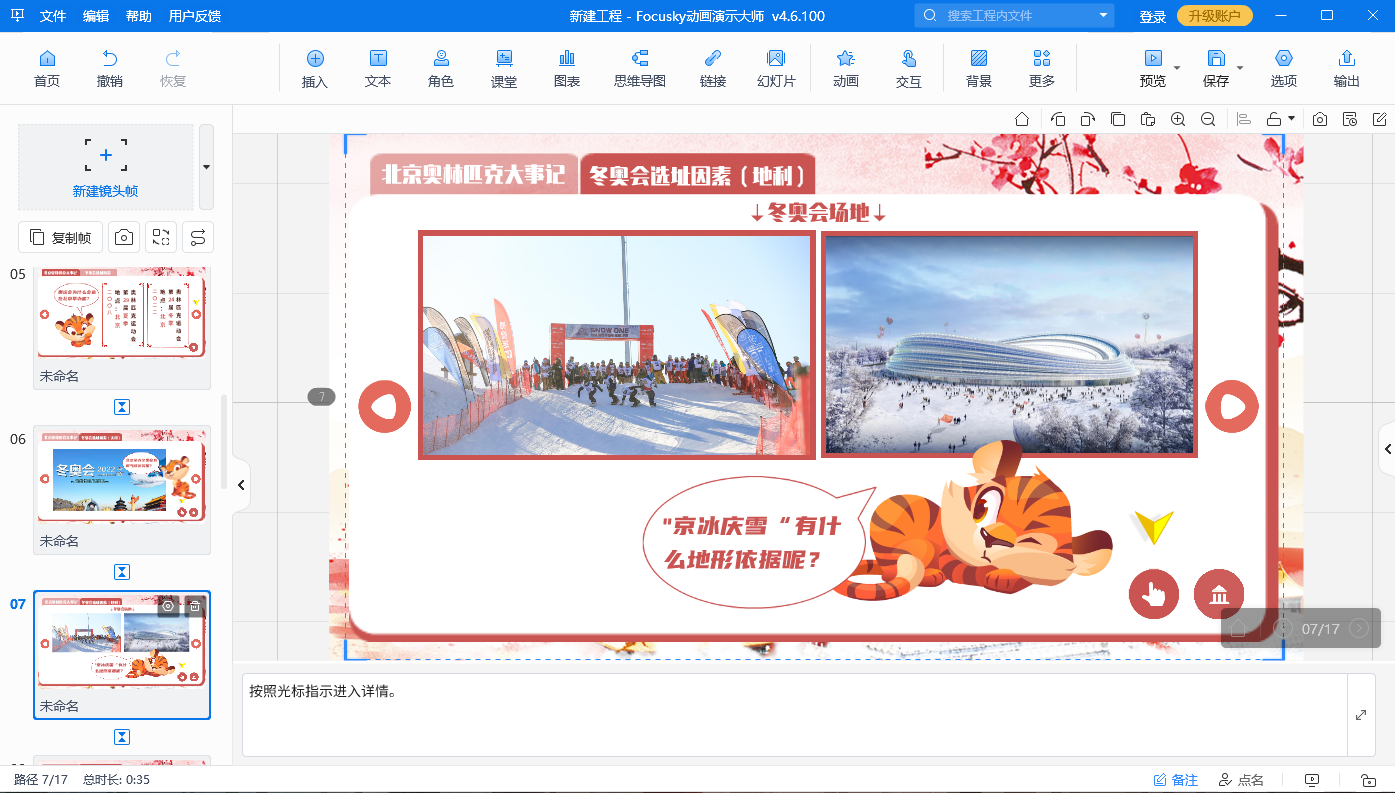The height and width of the screenshot is (793, 1395).
Task: Click the 撤销 undo button
Action: [110, 69]
